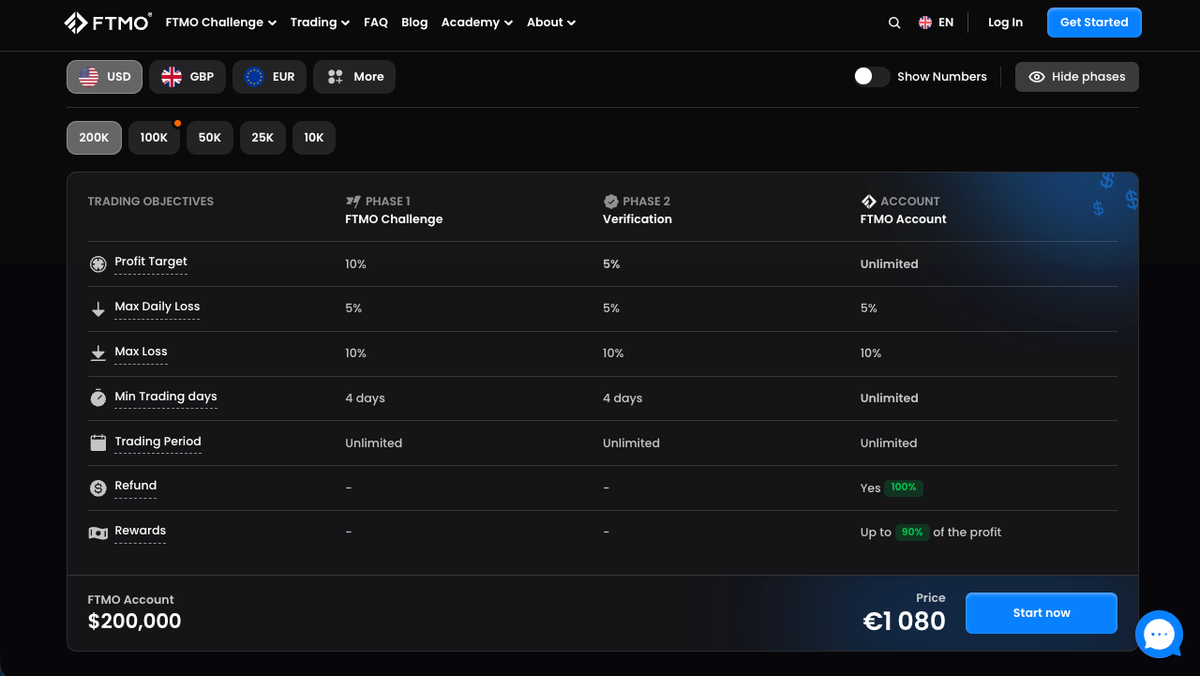Click the Max Loss label

(141, 351)
